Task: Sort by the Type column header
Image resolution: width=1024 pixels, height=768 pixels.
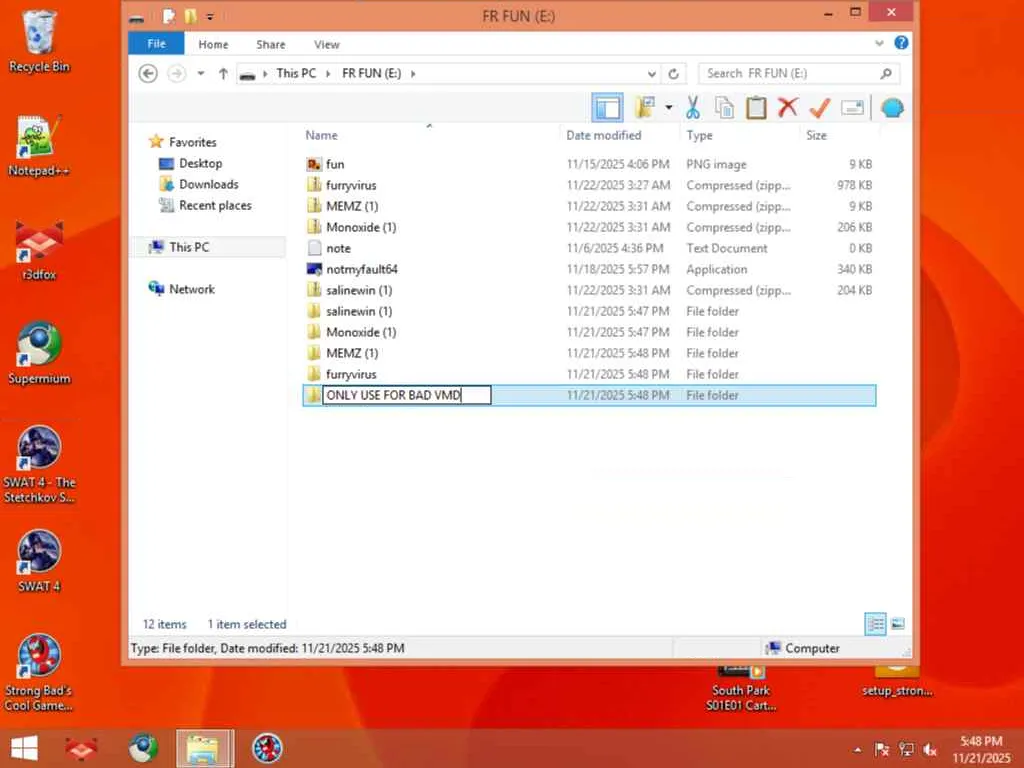Action: (x=699, y=135)
